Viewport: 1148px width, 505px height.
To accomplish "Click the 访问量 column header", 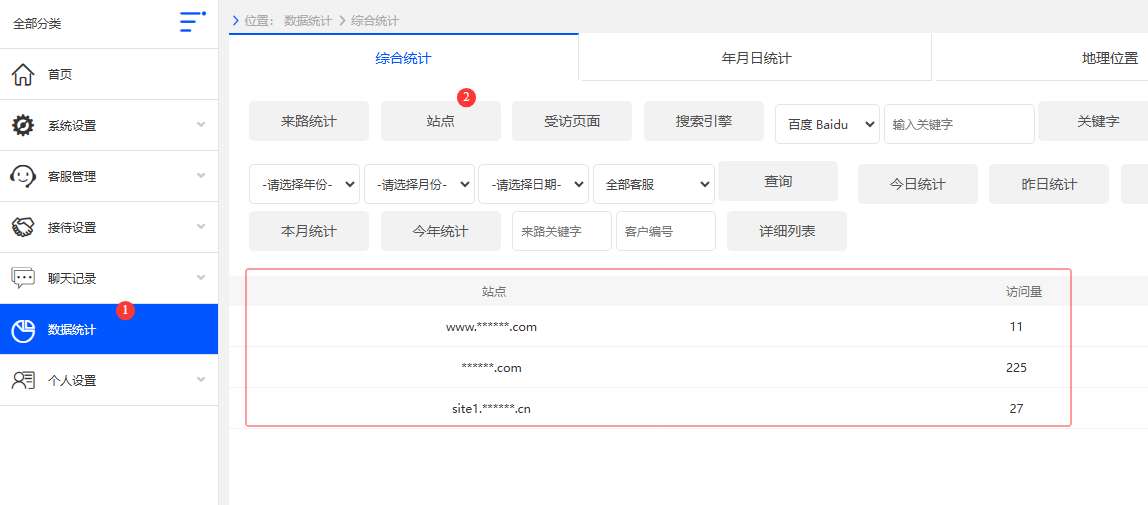I will pyautogui.click(x=1024, y=291).
